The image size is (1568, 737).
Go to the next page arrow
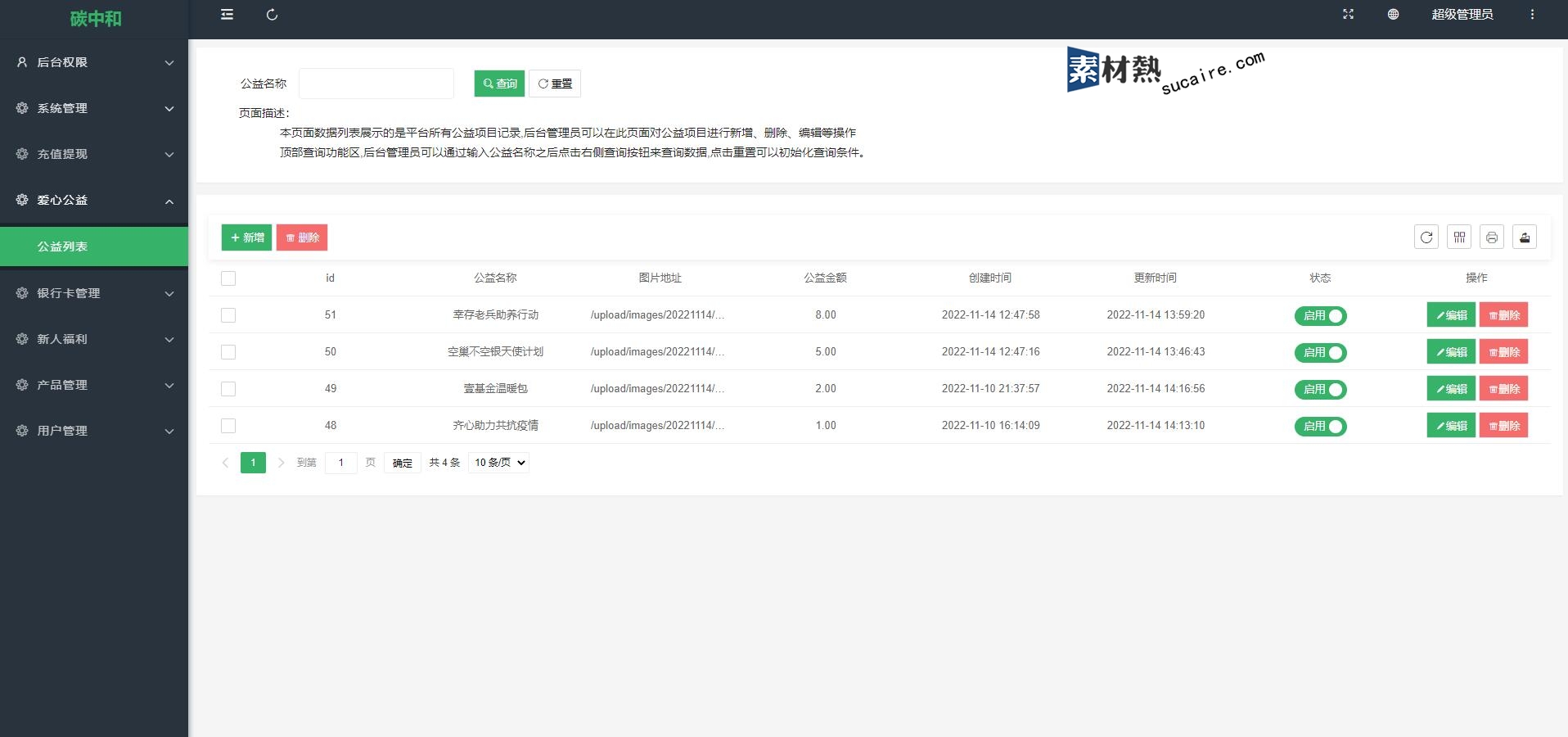(281, 463)
